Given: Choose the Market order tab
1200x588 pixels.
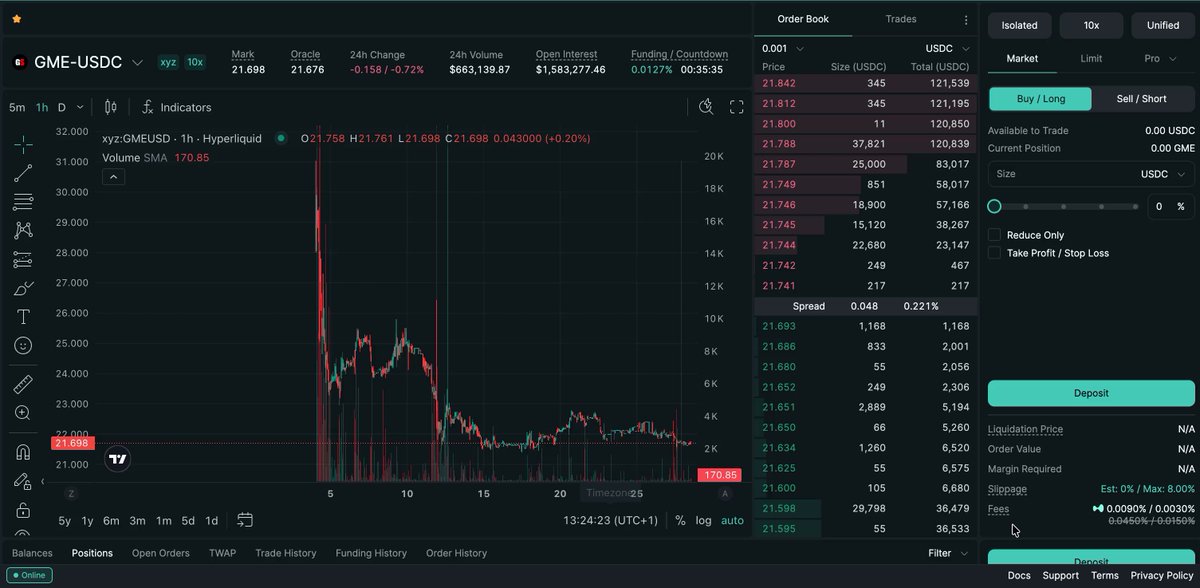Looking at the screenshot, I should point(1022,58).
